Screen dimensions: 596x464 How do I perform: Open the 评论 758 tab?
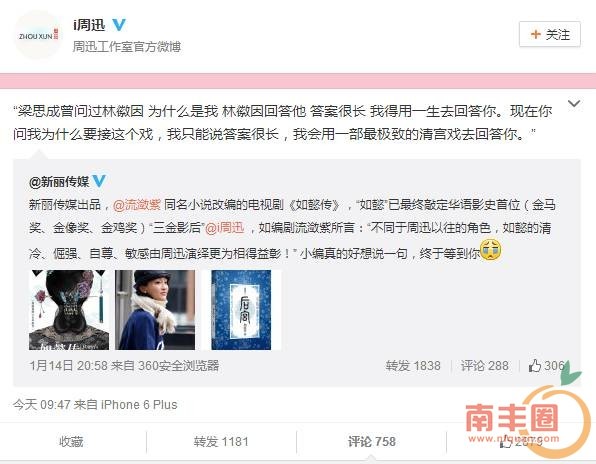(x=371, y=442)
